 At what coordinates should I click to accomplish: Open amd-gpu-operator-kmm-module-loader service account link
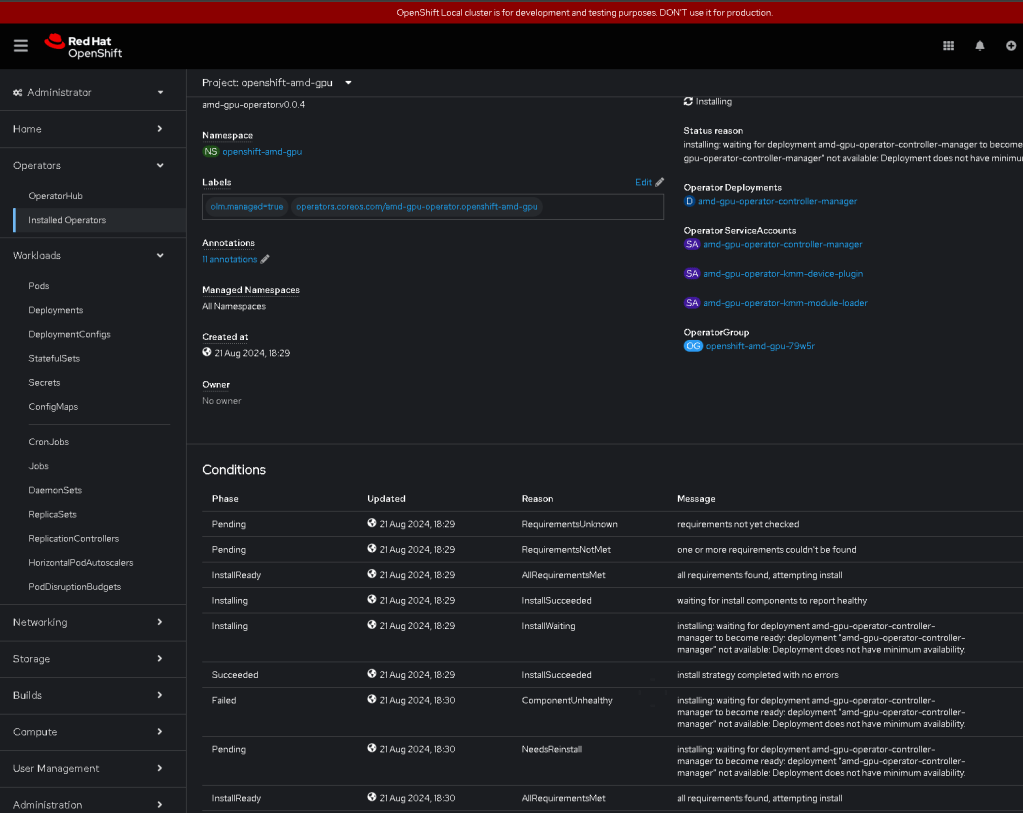coord(786,303)
